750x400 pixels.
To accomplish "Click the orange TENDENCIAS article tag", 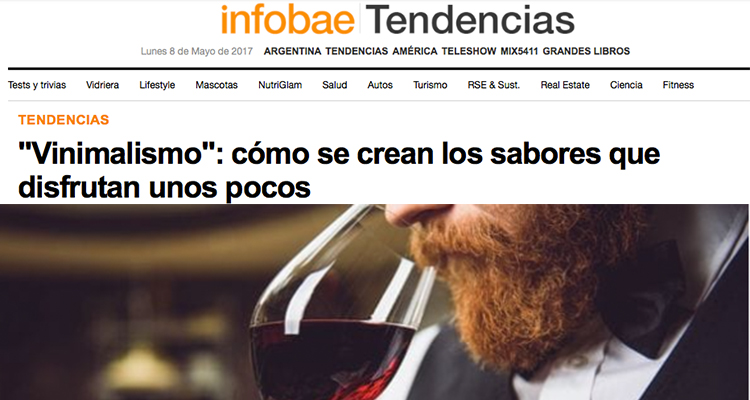I will point(64,120).
